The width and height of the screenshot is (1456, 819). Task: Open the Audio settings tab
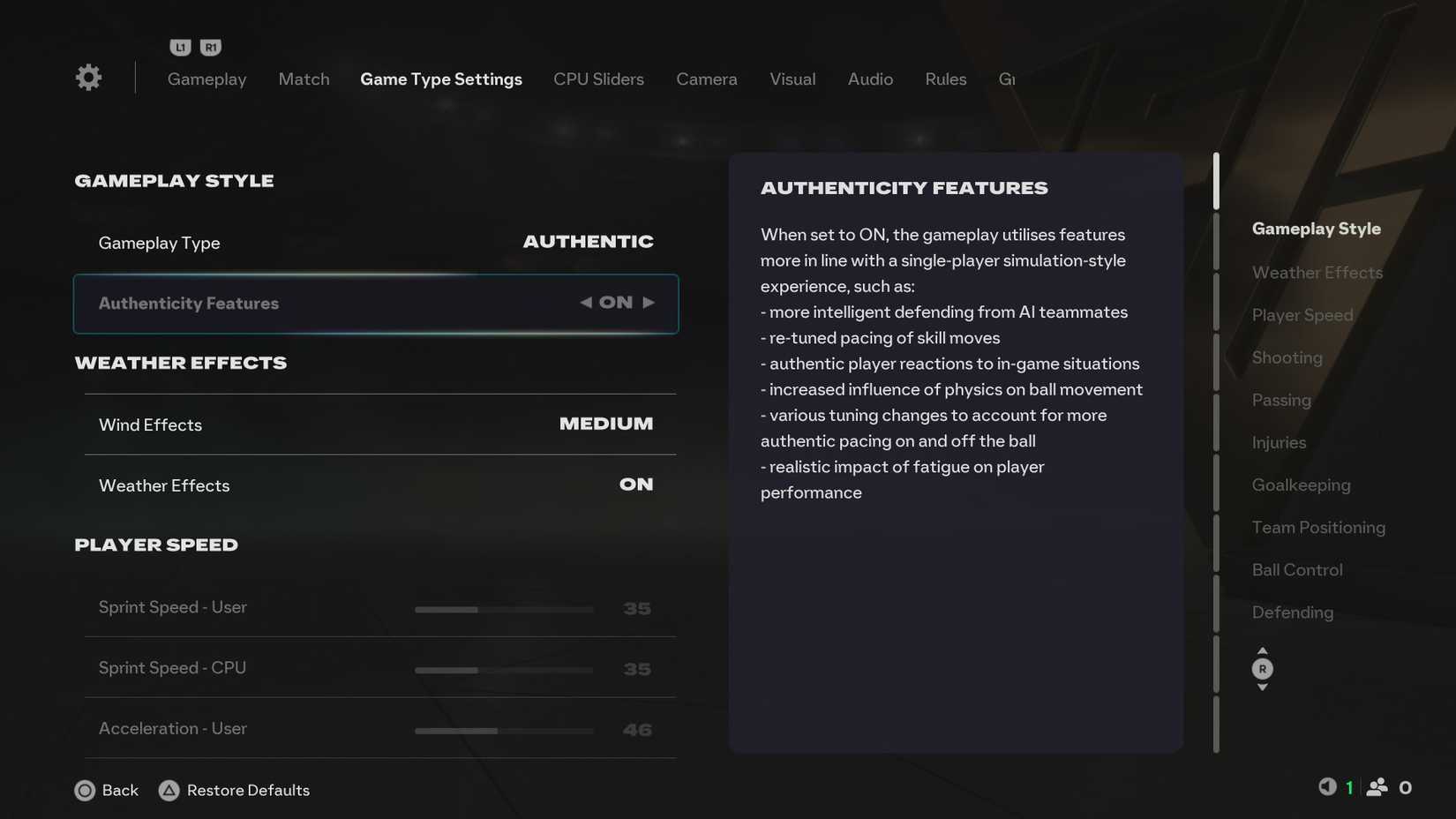pos(870,79)
